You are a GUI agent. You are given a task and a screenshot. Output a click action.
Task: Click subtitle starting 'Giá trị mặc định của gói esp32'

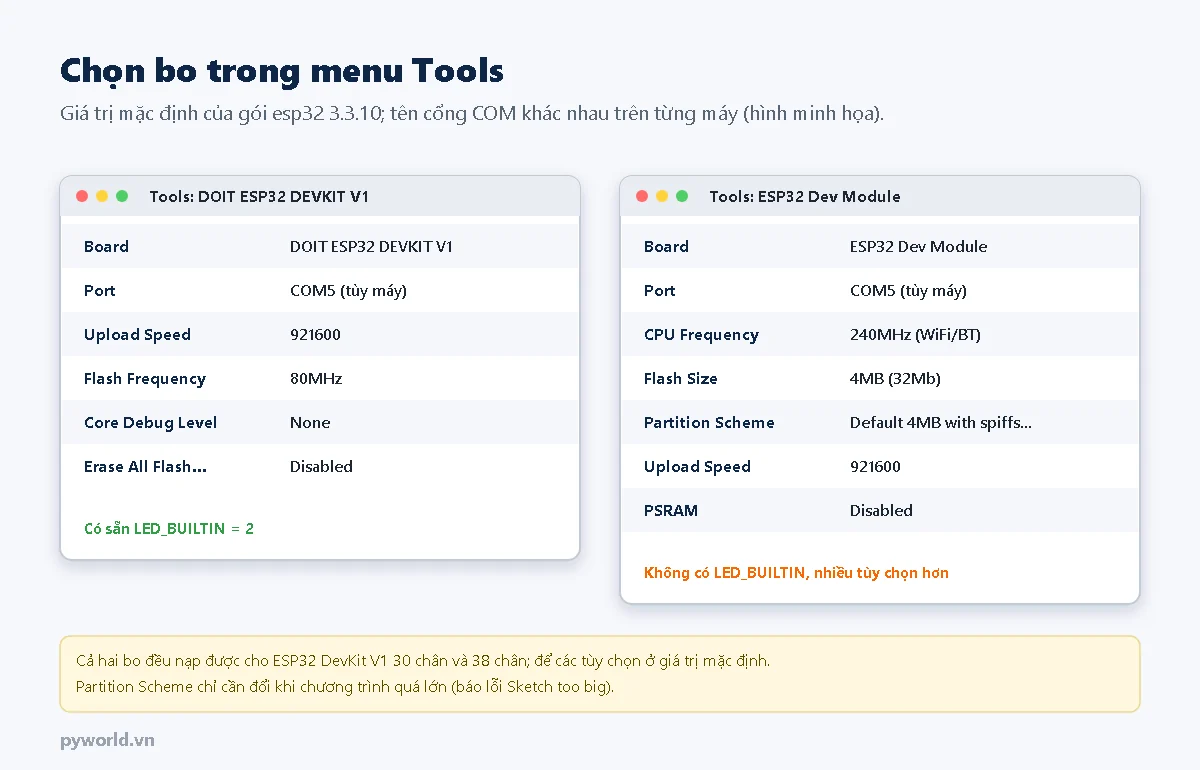472,114
